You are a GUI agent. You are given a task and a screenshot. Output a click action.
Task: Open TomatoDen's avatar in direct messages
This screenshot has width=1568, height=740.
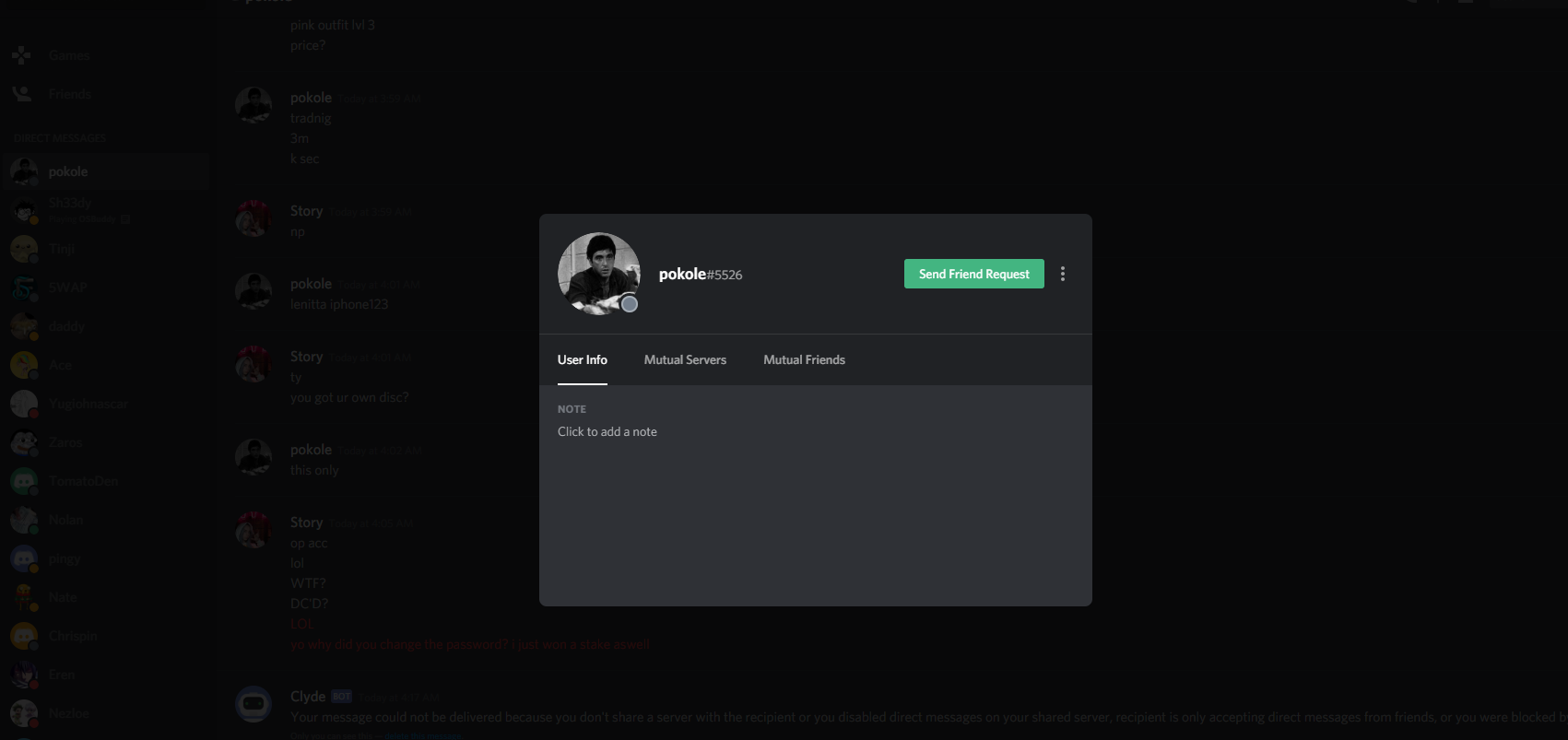(x=24, y=481)
